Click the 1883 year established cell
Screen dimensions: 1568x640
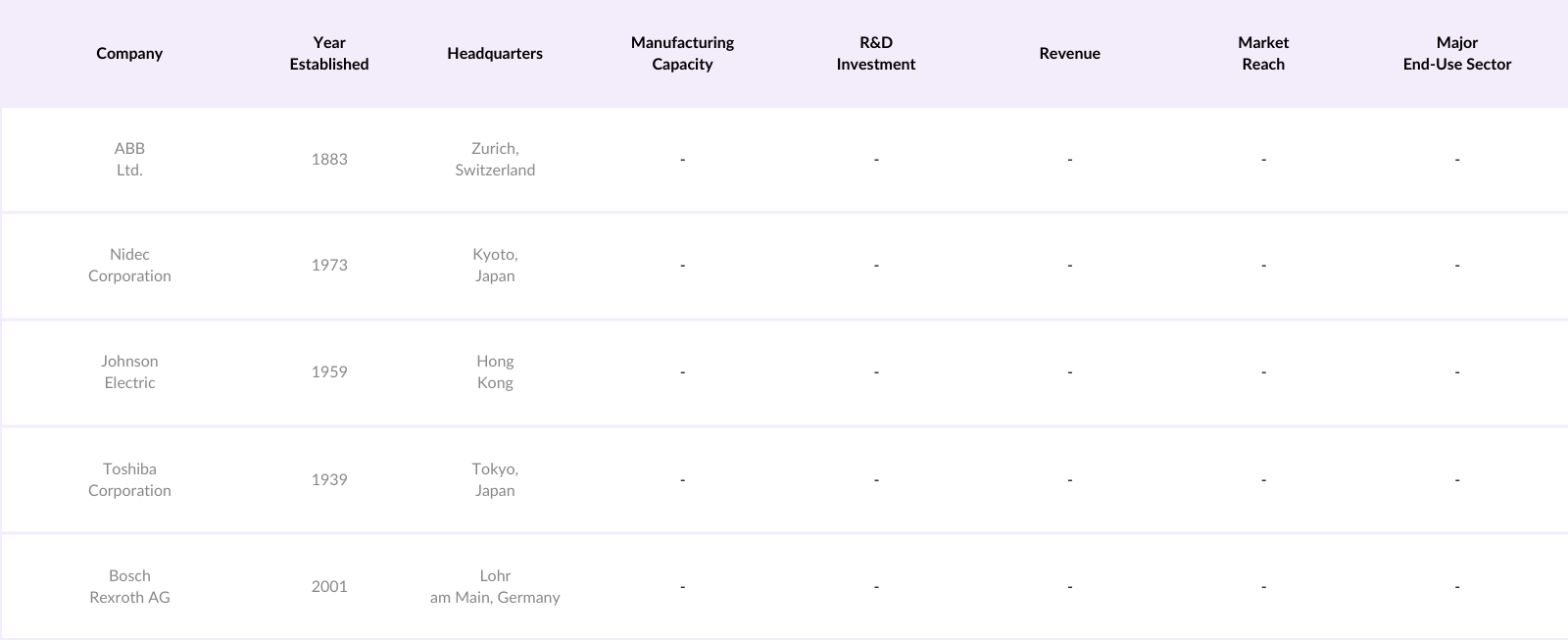pyautogui.click(x=329, y=159)
